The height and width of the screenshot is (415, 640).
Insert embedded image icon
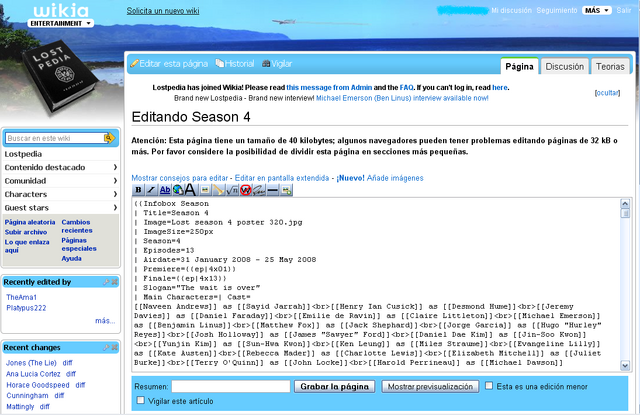(x=205, y=190)
